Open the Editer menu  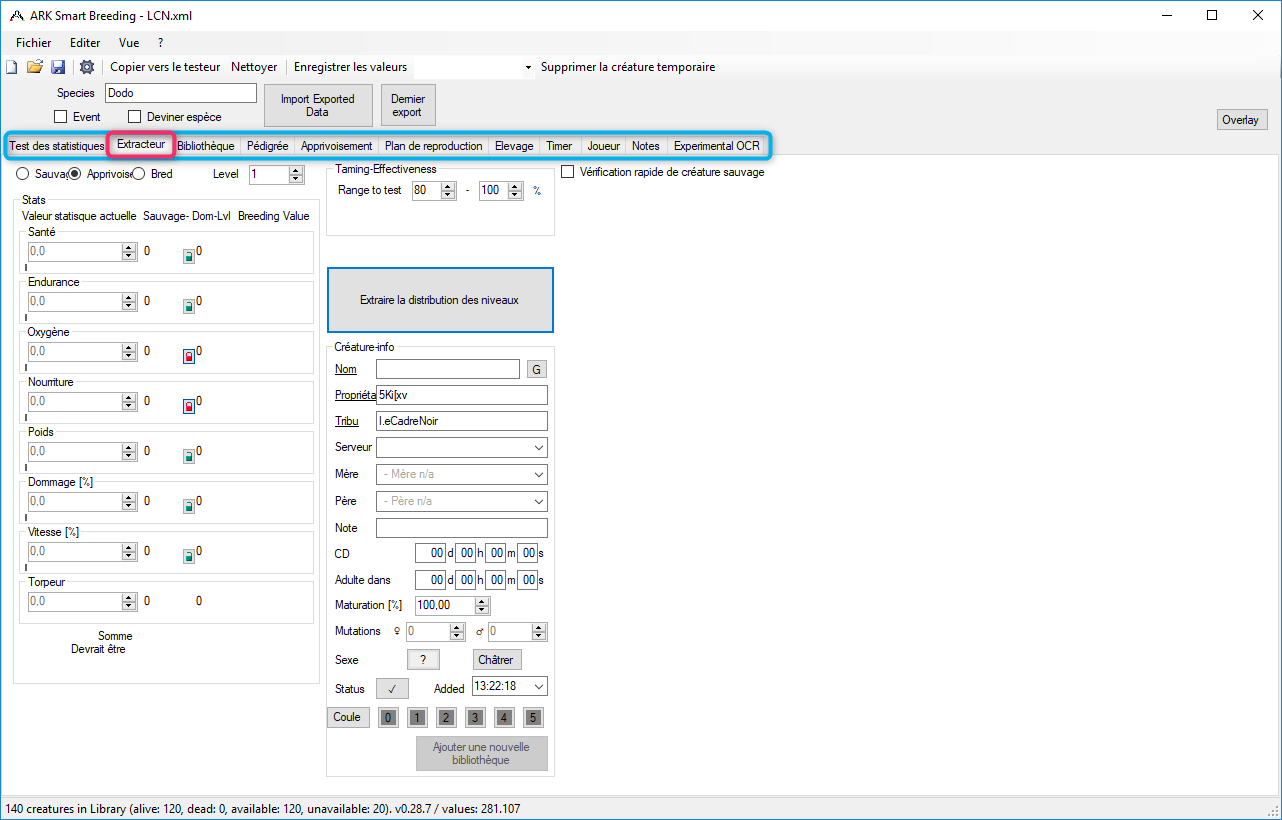[85, 43]
